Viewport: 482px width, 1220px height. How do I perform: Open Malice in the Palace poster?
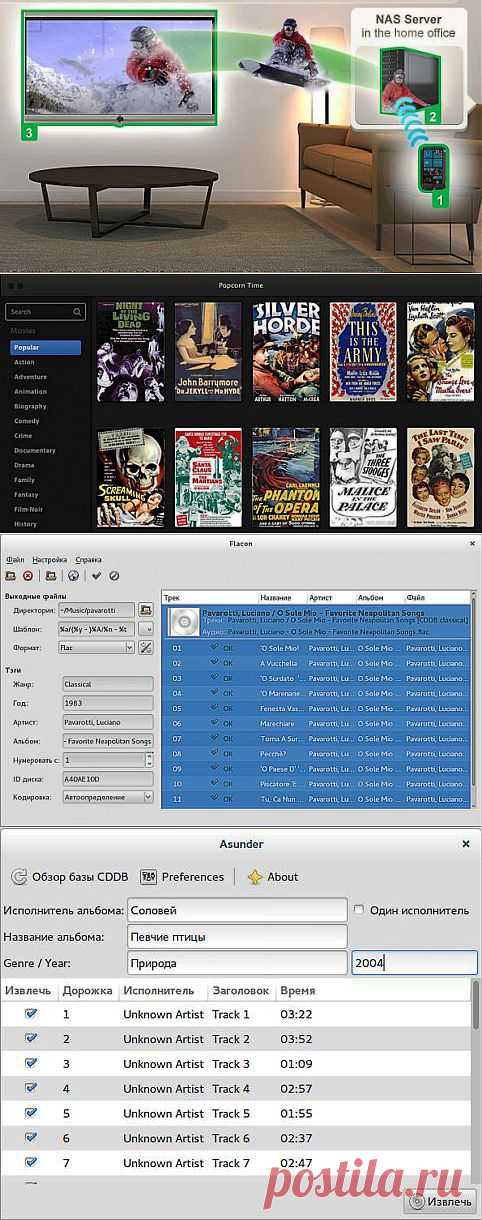364,478
